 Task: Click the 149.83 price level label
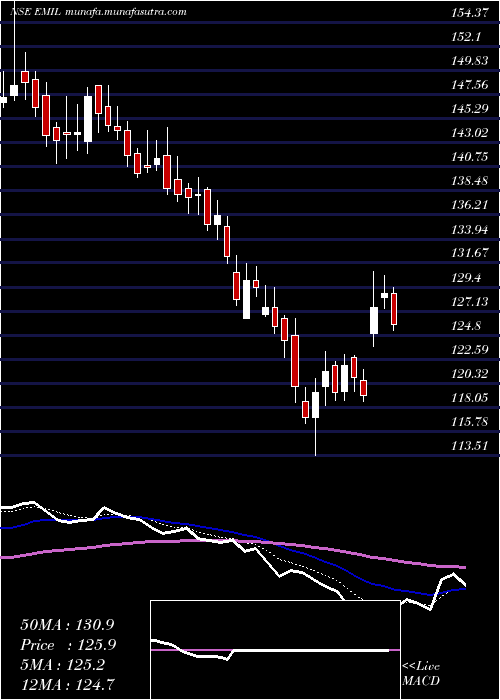(x=469, y=62)
